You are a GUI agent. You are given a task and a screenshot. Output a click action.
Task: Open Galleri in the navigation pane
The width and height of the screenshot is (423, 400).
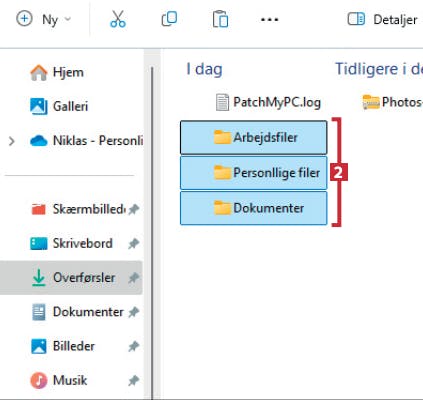59,106
